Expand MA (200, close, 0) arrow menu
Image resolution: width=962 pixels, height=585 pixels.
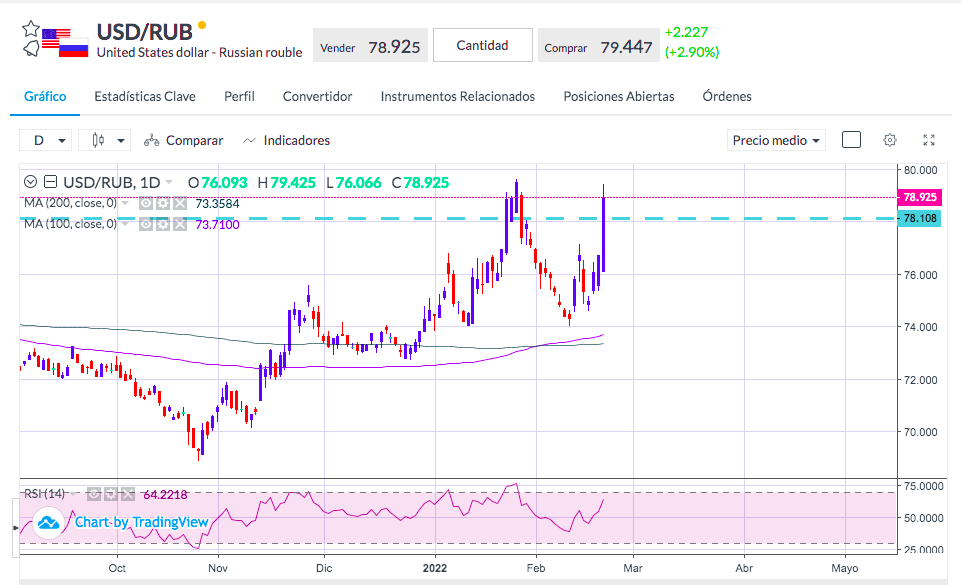coord(125,203)
